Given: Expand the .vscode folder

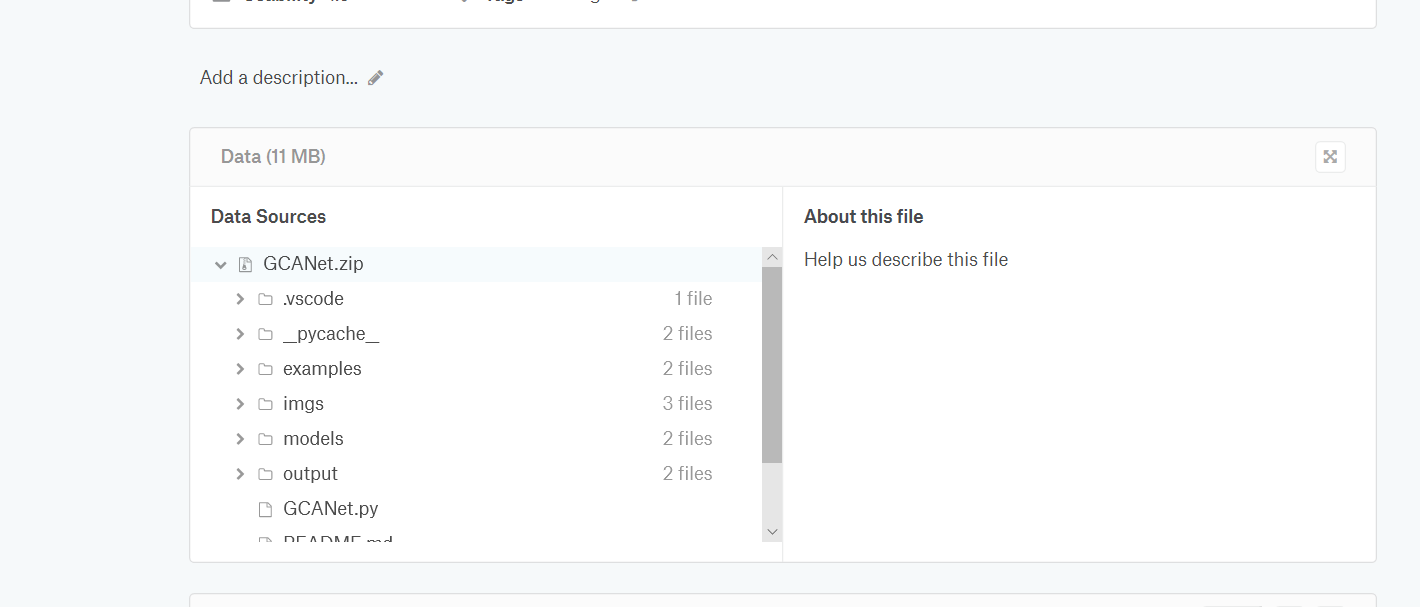Looking at the screenshot, I should tap(240, 299).
